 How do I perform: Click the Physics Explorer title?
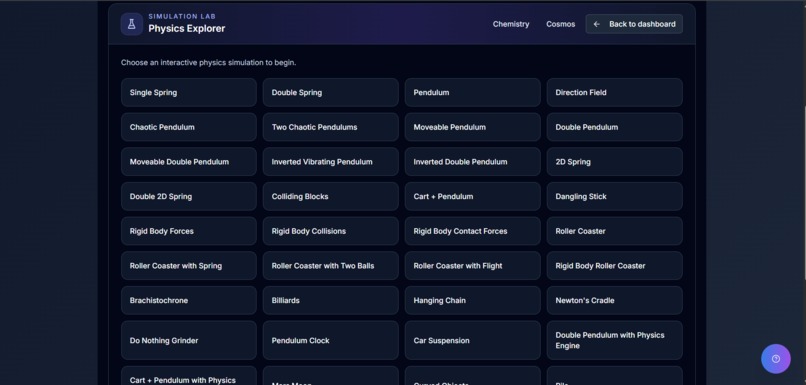click(187, 29)
